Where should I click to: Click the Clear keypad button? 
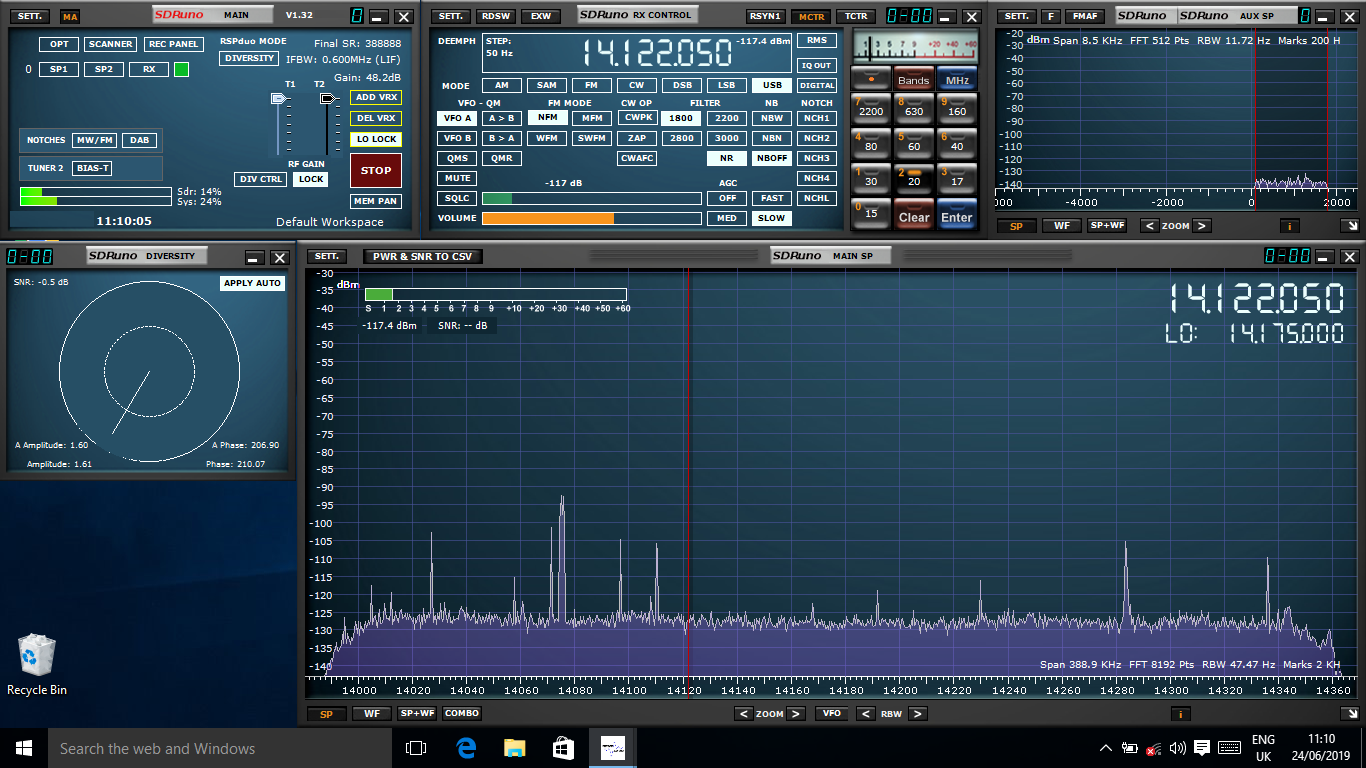(x=914, y=214)
